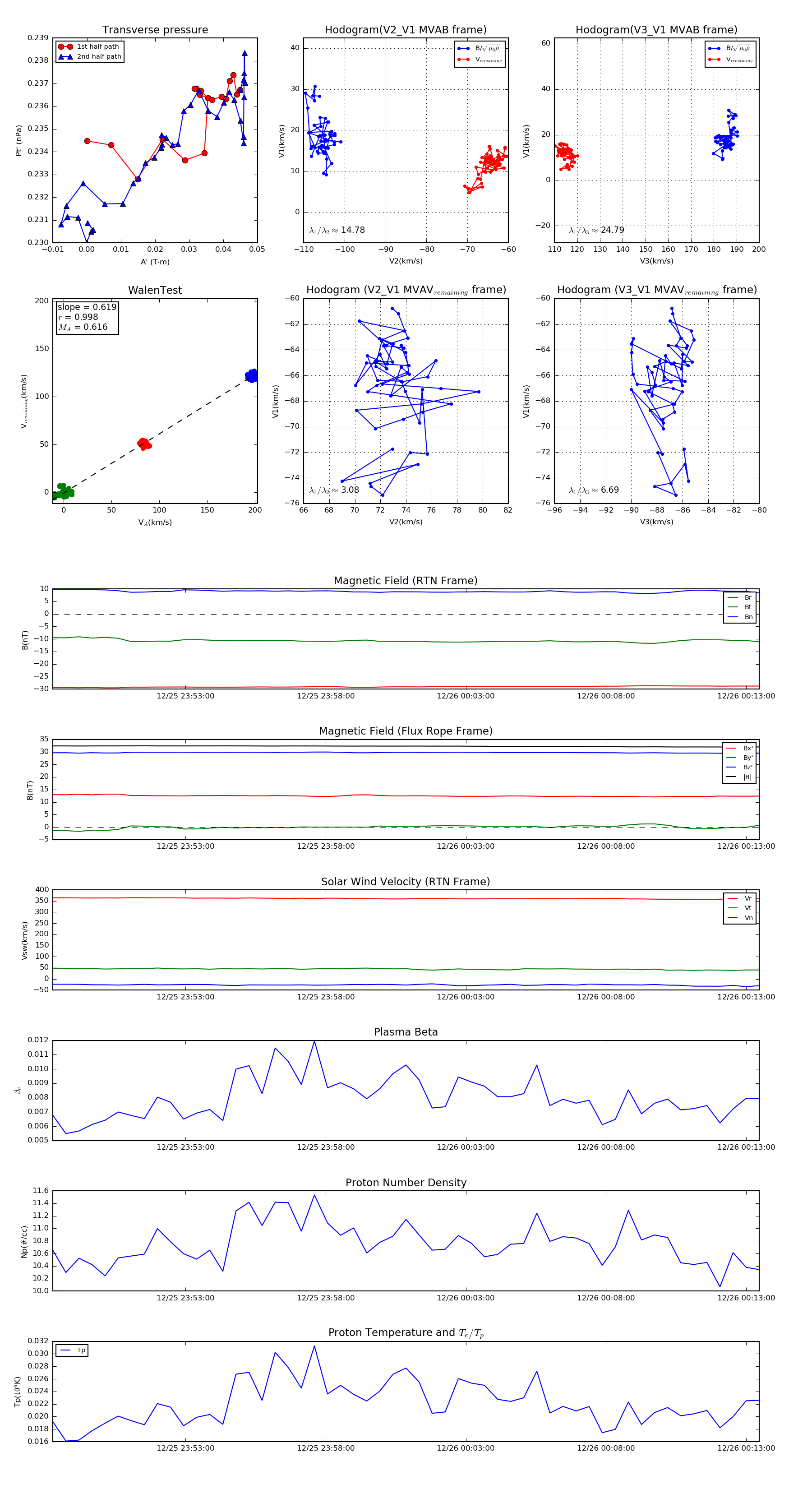Viewport: 812px width, 1489px height.
Task: Click the 'Proton Temperature and Te/Tp' title
Action: pyautogui.click(x=406, y=1333)
